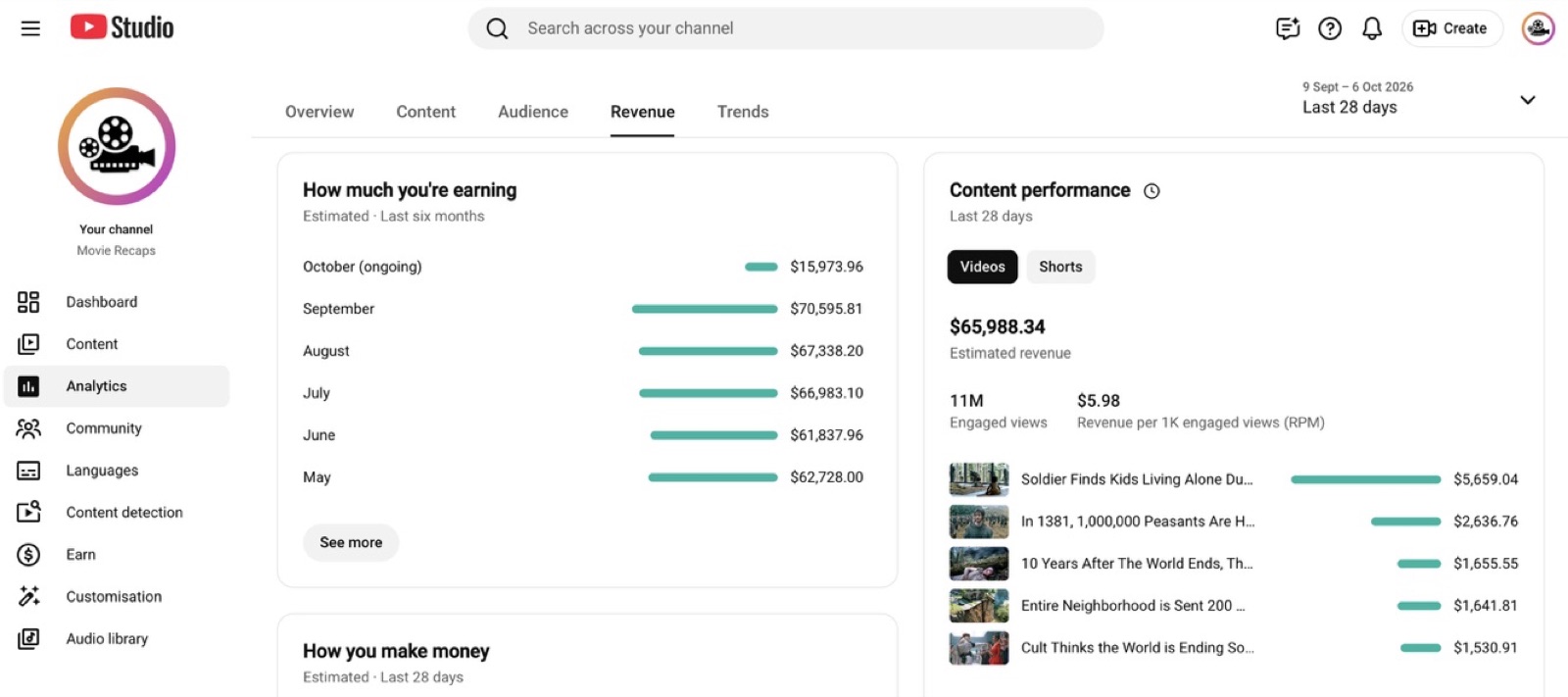Open Community in the sidebar
Viewport: 1568px width, 697px height.
[117, 428]
